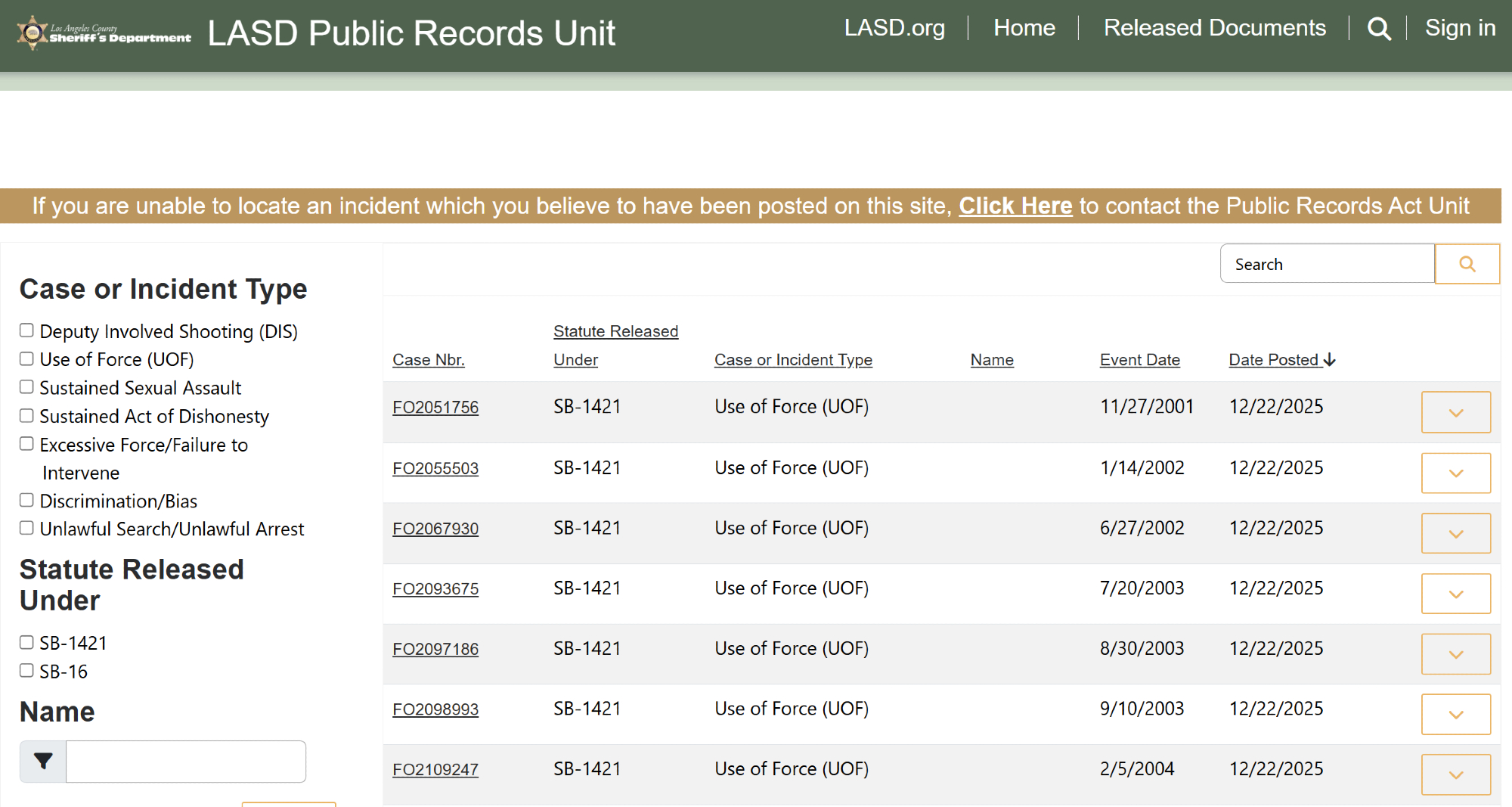Focus the Search text field
This screenshot has height=807, width=1512.
point(1327,264)
